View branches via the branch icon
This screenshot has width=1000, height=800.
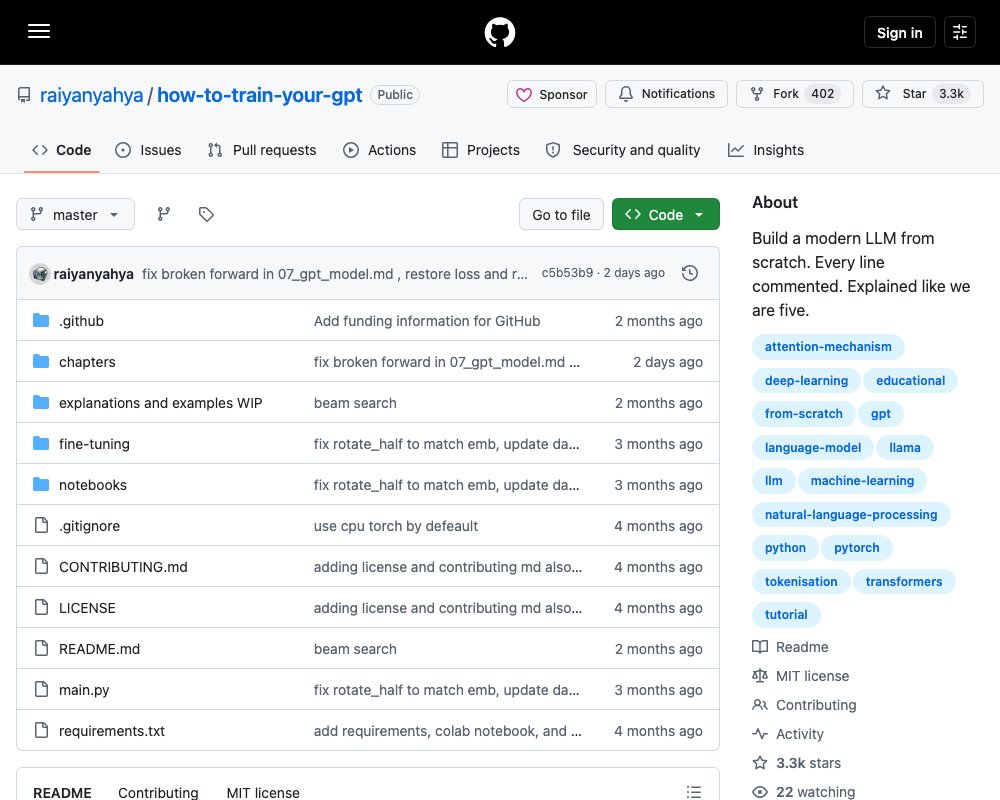pos(164,214)
